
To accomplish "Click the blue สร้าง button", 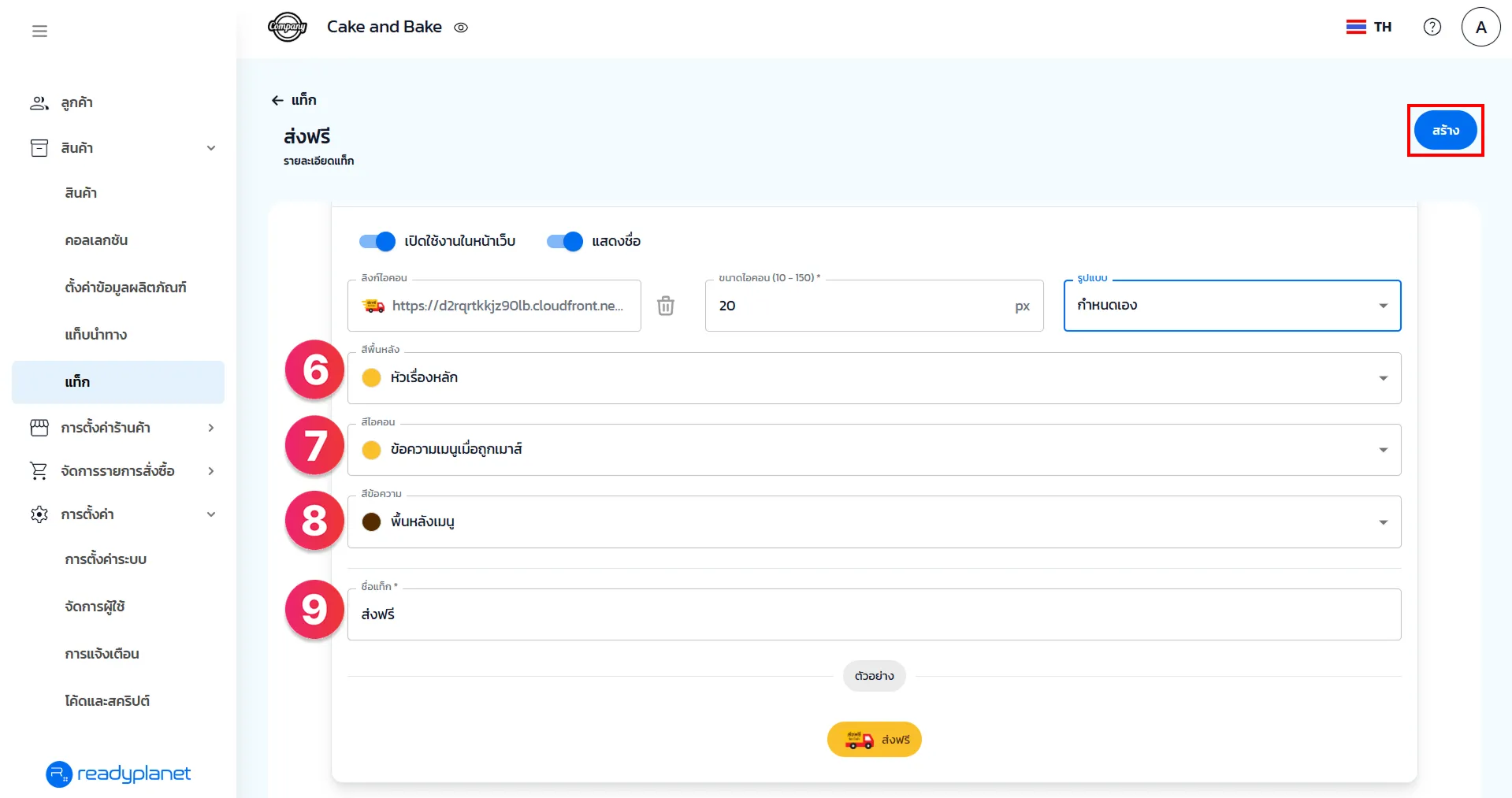I will [x=1445, y=131].
